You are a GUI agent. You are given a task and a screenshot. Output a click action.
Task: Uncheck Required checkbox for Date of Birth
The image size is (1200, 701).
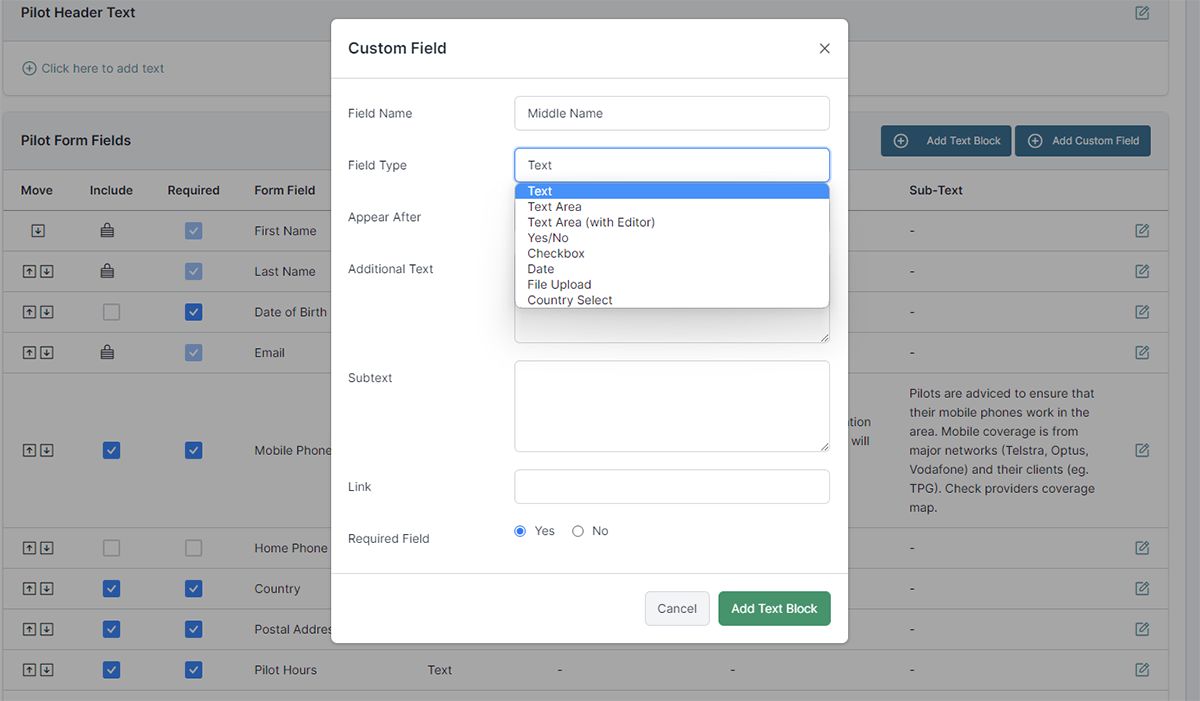193,312
